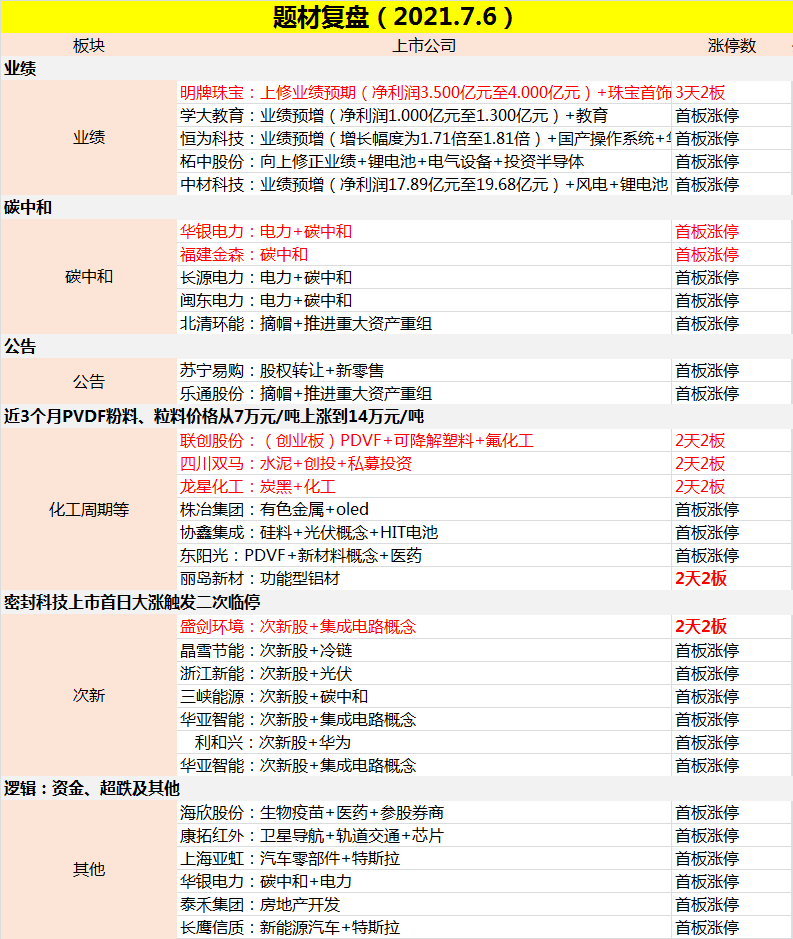
Task: Click the 乐通股份 row cell
Action: [424, 393]
